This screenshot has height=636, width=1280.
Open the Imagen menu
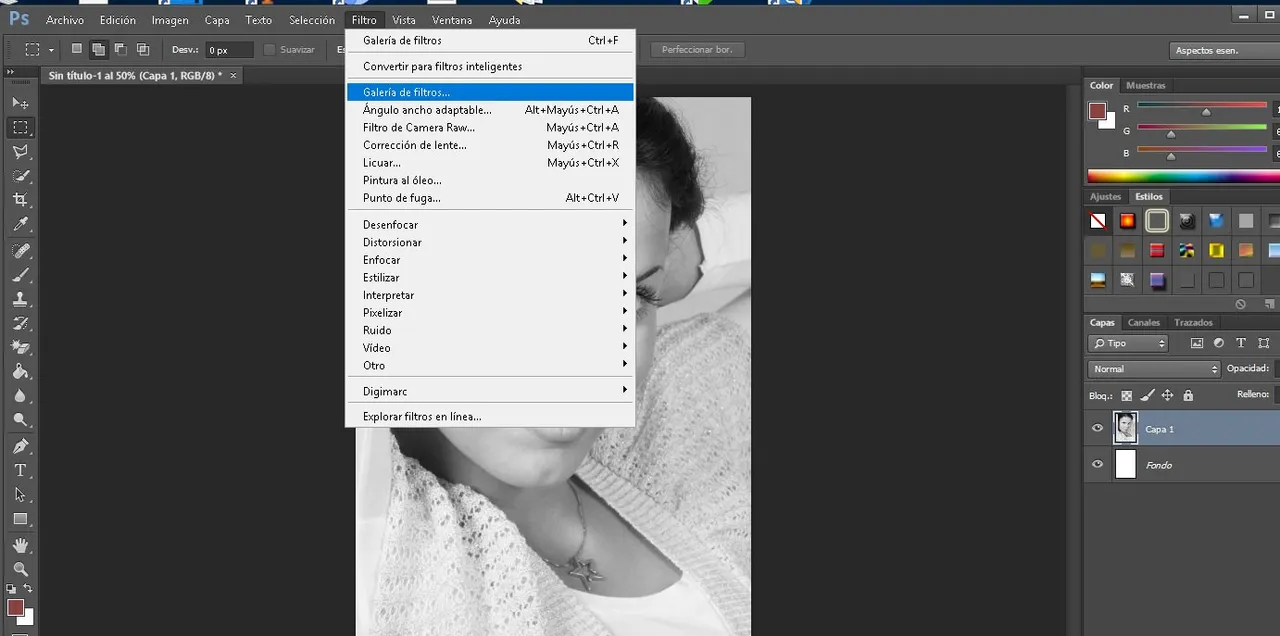[x=169, y=20]
